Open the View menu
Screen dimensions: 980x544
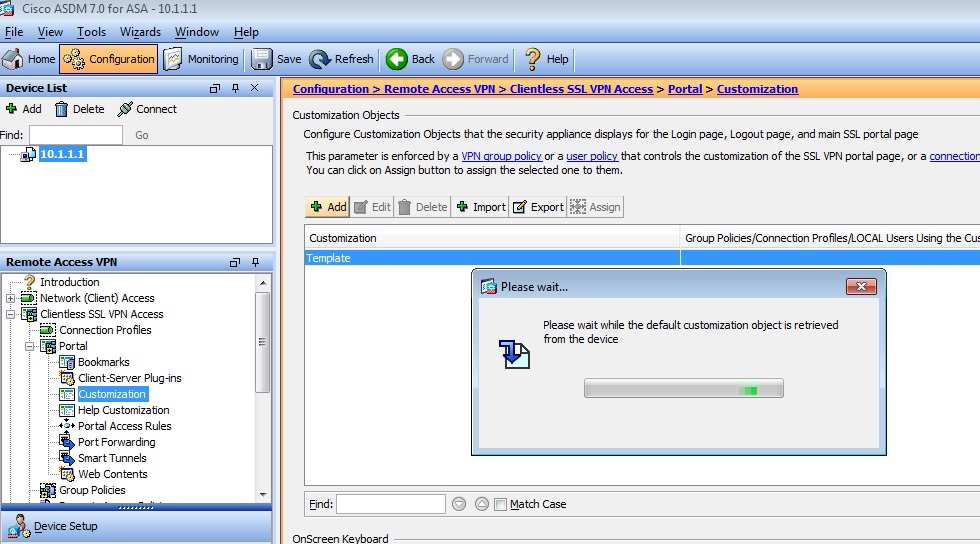pyautogui.click(x=50, y=32)
